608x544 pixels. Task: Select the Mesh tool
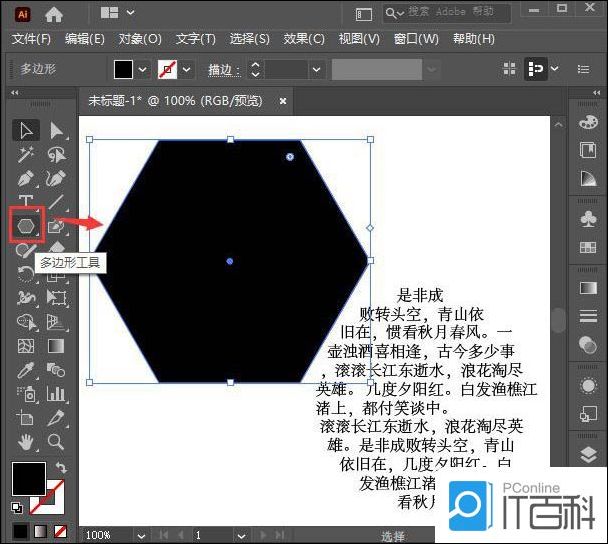[26, 346]
